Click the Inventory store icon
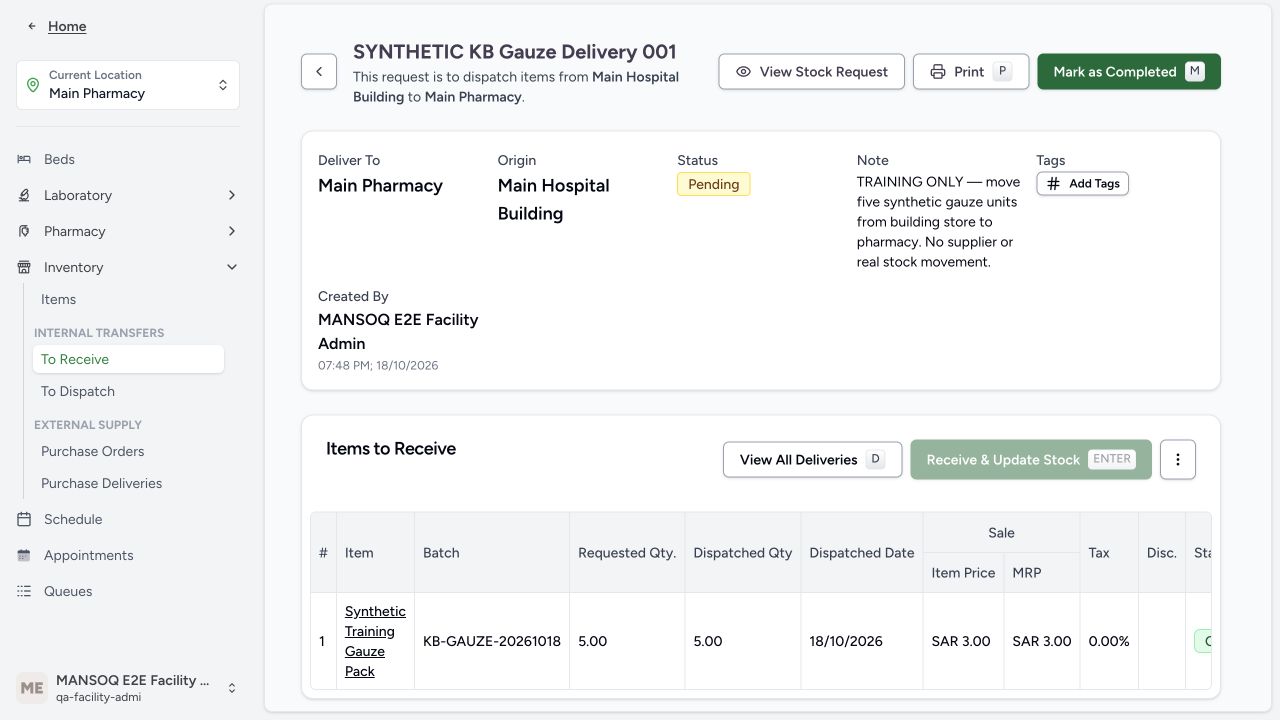The height and width of the screenshot is (720, 1280). (x=24, y=267)
